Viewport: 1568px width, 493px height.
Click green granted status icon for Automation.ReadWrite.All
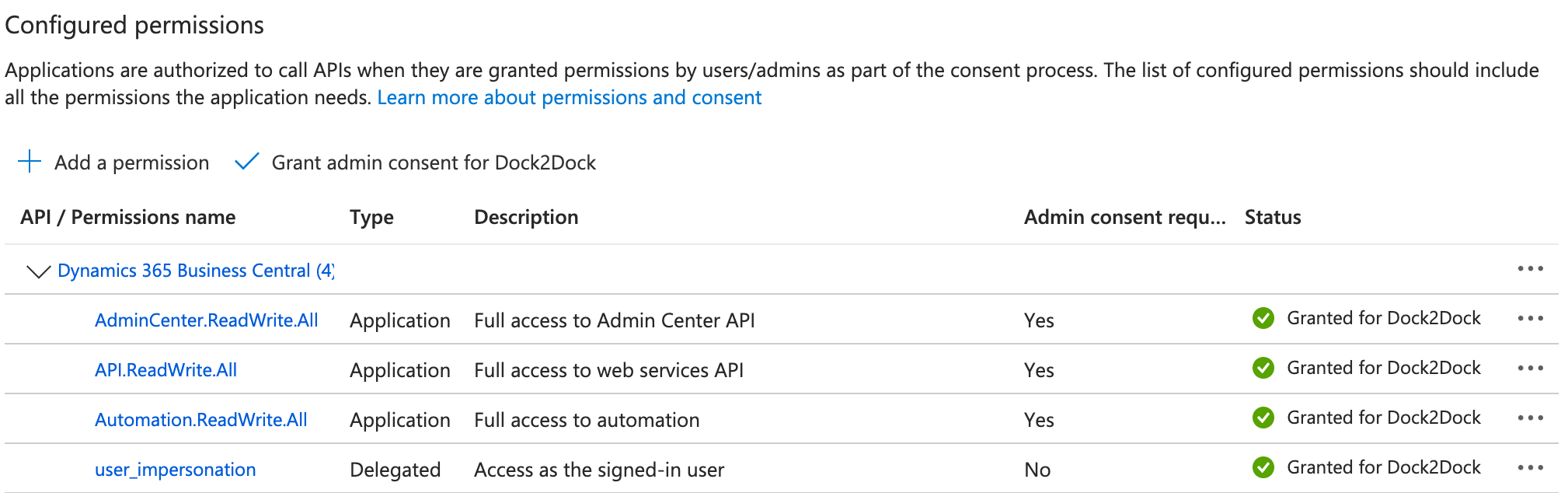tap(1263, 418)
